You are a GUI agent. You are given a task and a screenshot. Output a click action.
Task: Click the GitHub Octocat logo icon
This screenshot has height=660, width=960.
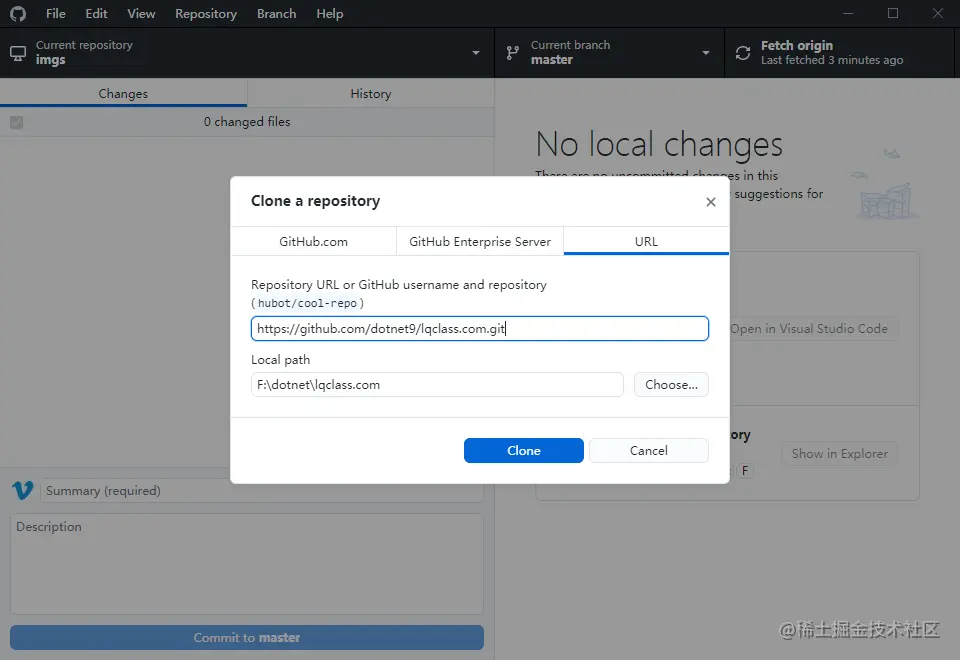point(18,13)
